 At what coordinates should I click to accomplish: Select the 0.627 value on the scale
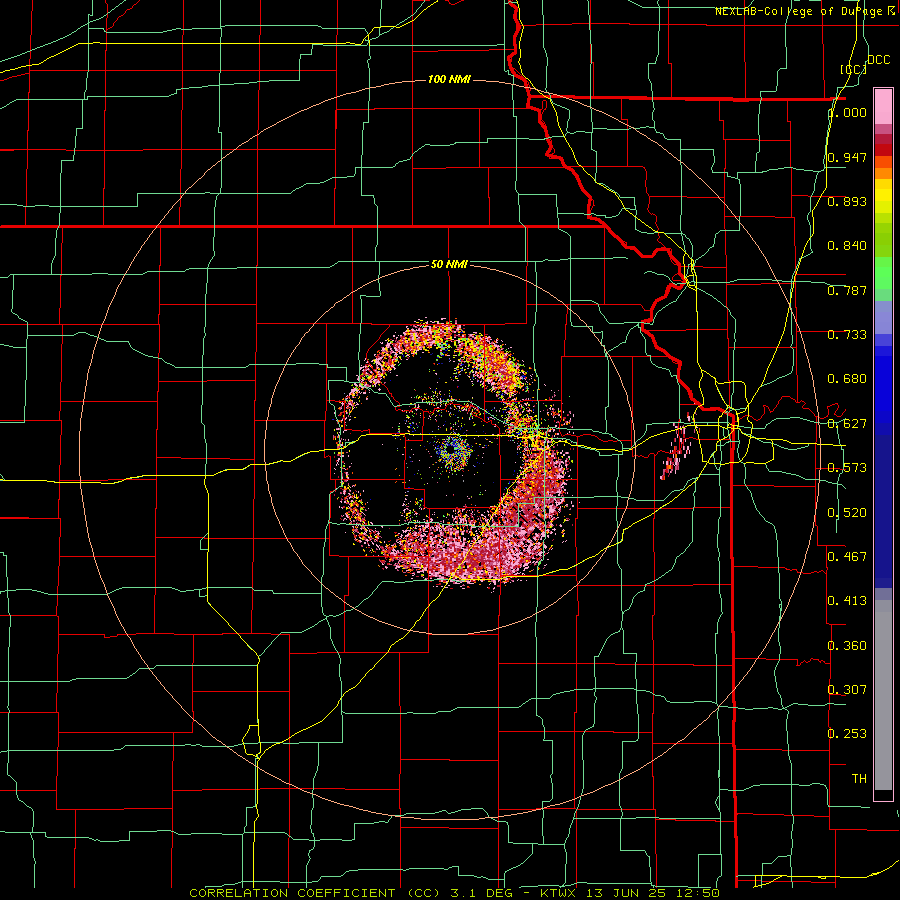(847, 424)
